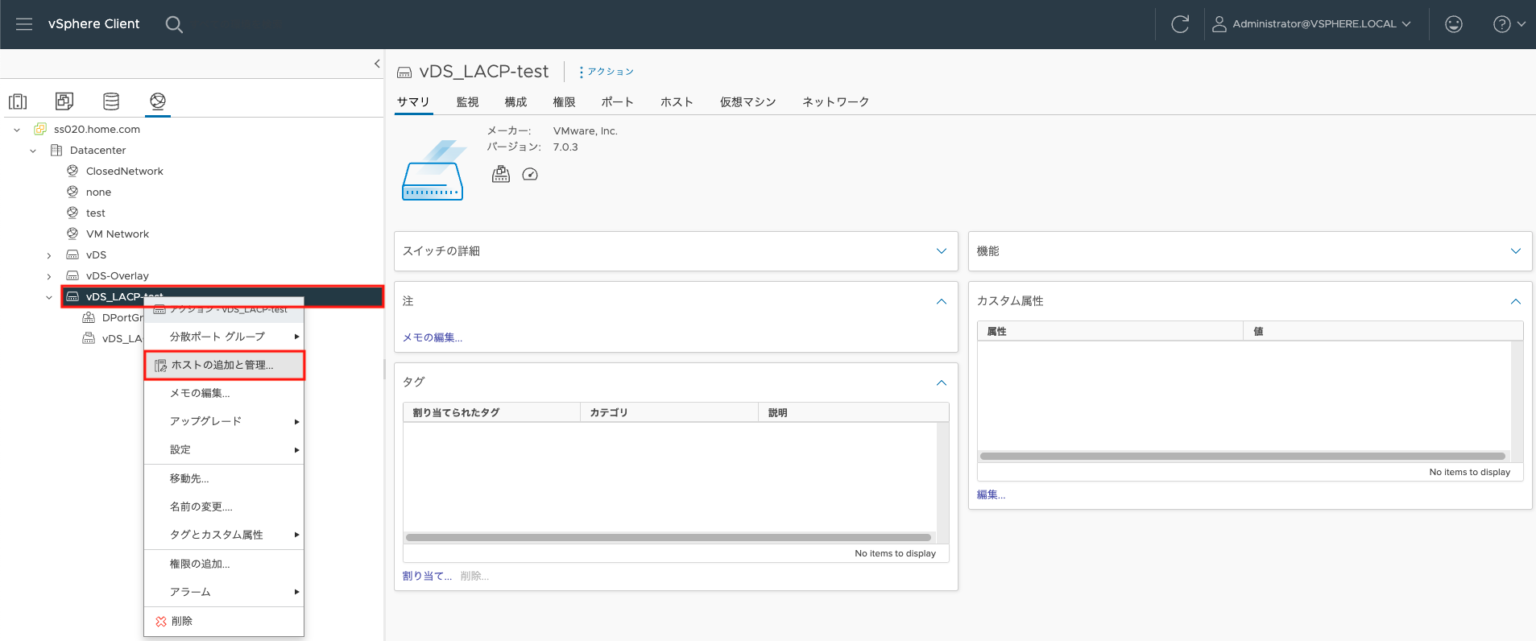Click the Networking inventory view icon

[x=156, y=101]
